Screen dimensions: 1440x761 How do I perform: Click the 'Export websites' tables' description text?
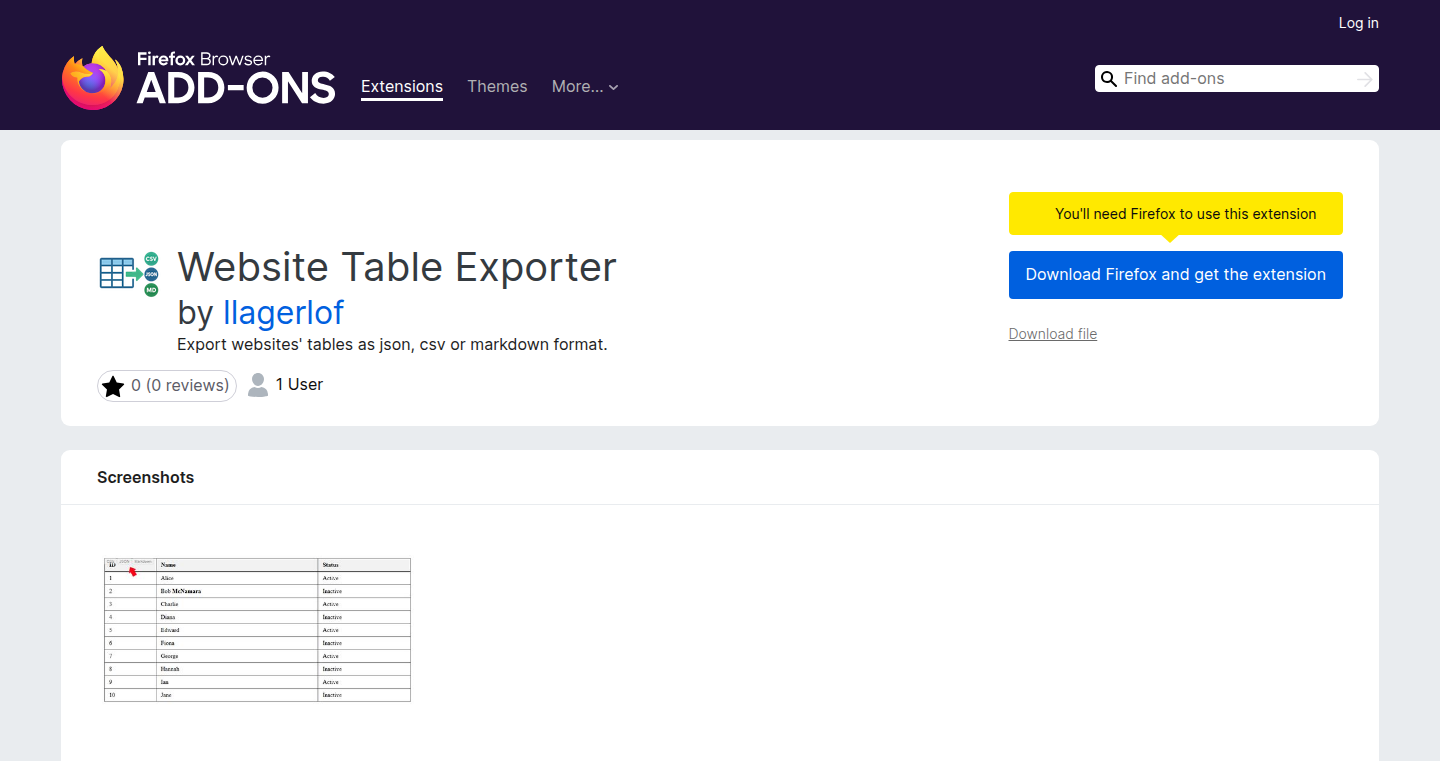pyautogui.click(x=392, y=345)
